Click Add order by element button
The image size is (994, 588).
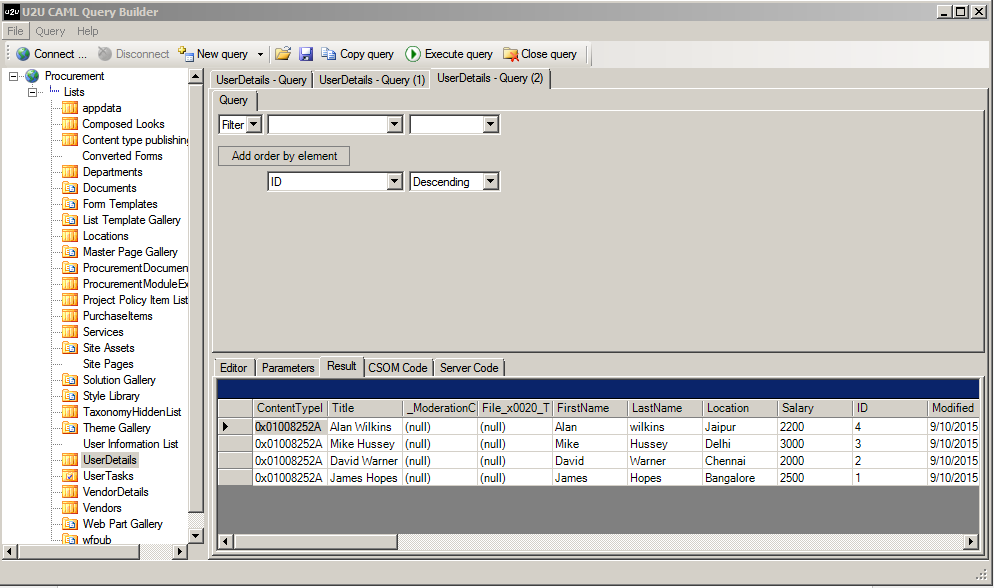pyautogui.click(x=284, y=156)
